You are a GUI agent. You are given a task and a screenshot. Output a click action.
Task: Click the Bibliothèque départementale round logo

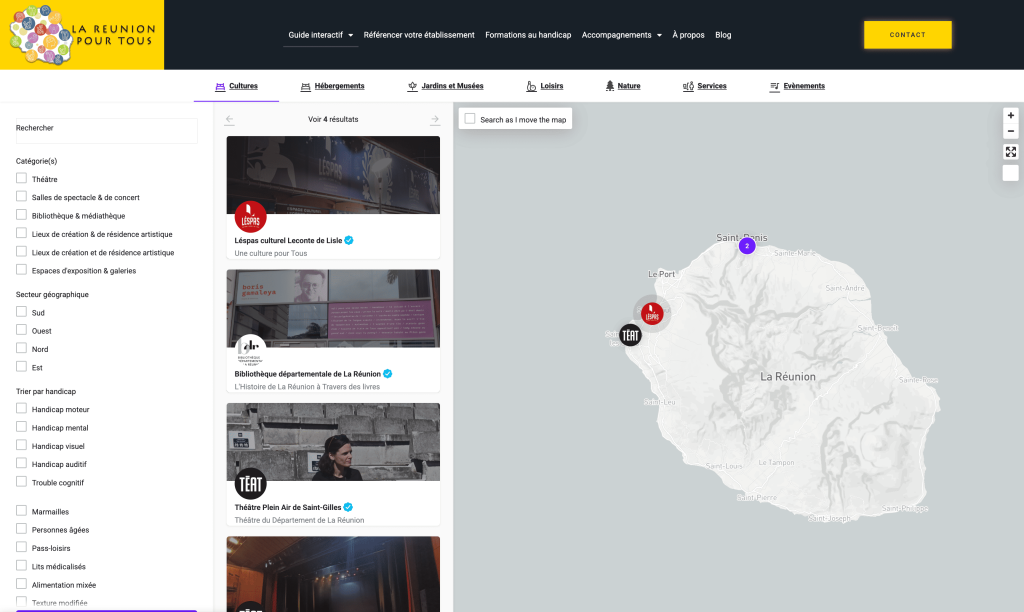[251, 351]
